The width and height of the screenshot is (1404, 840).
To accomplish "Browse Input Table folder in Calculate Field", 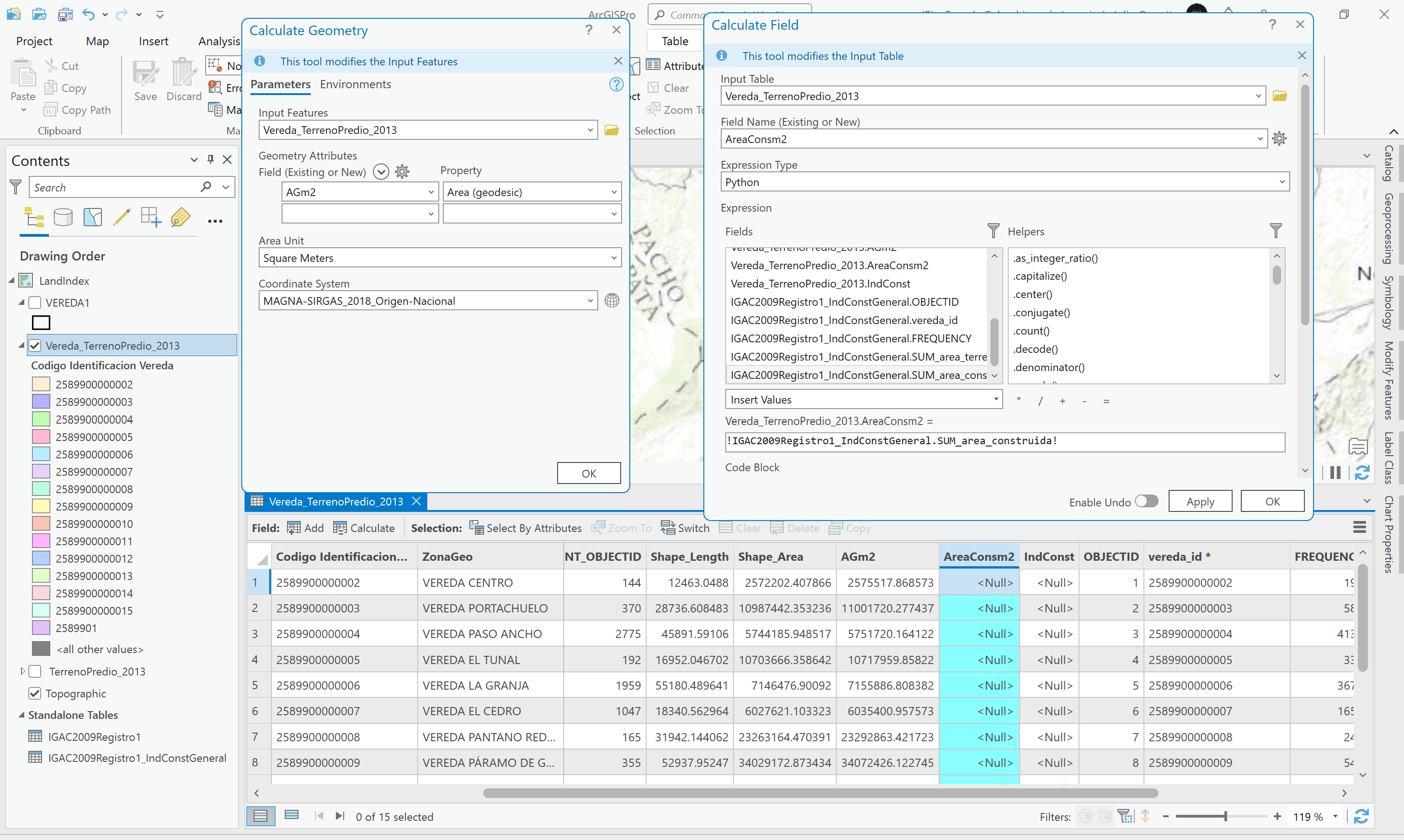I will (x=1280, y=96).
